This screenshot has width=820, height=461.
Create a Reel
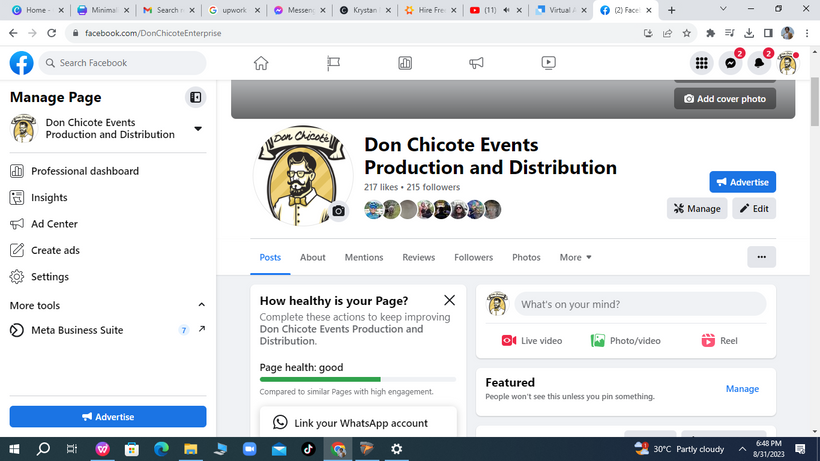[x=719, y=341]
